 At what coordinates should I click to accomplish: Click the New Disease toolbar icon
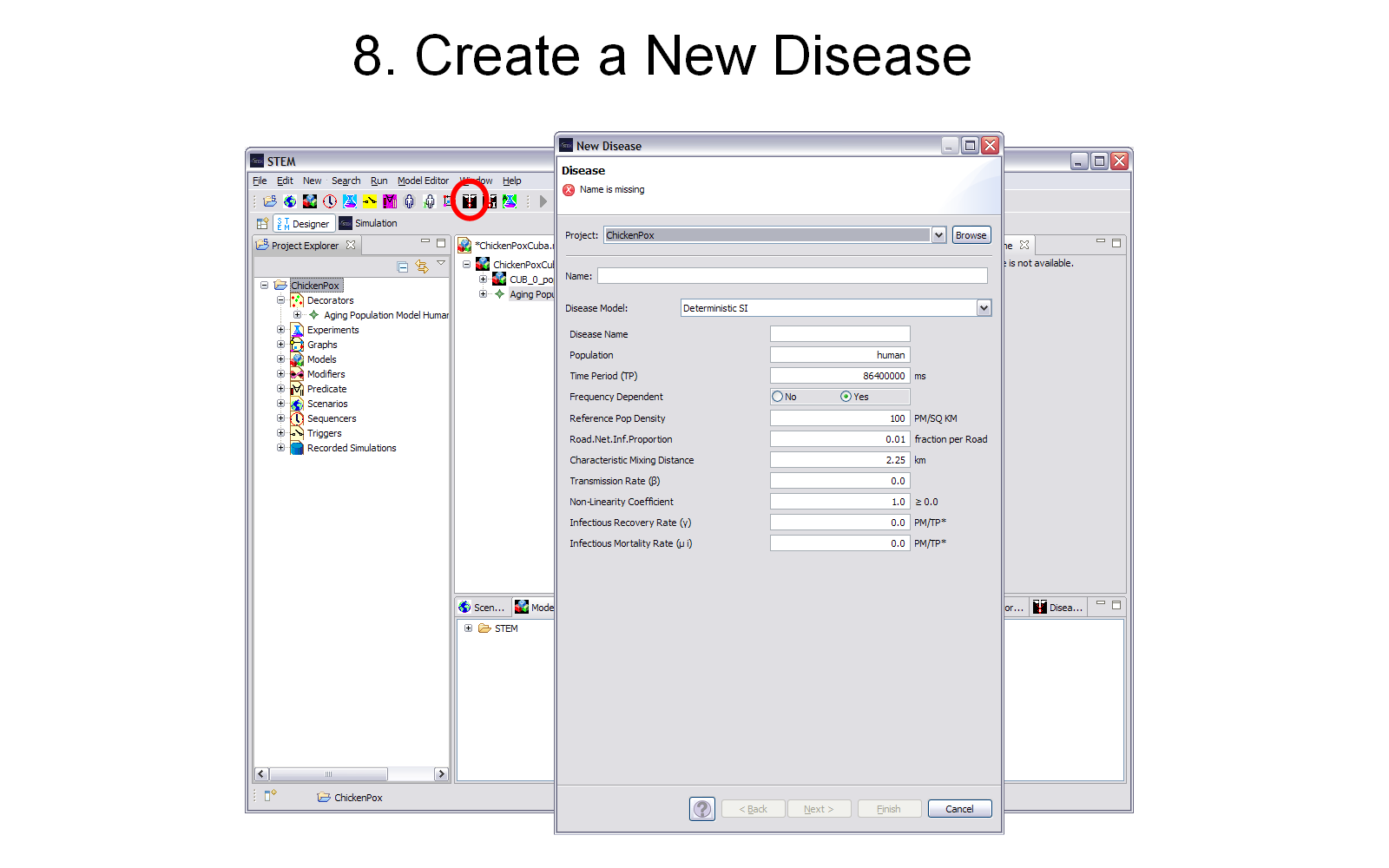coord(470,201)
